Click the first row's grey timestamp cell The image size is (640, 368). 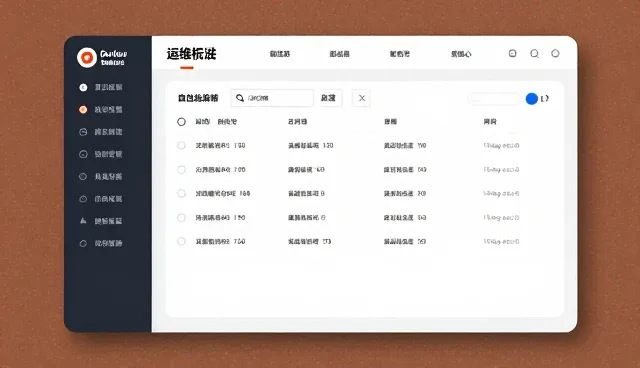[x=501, y=146]
